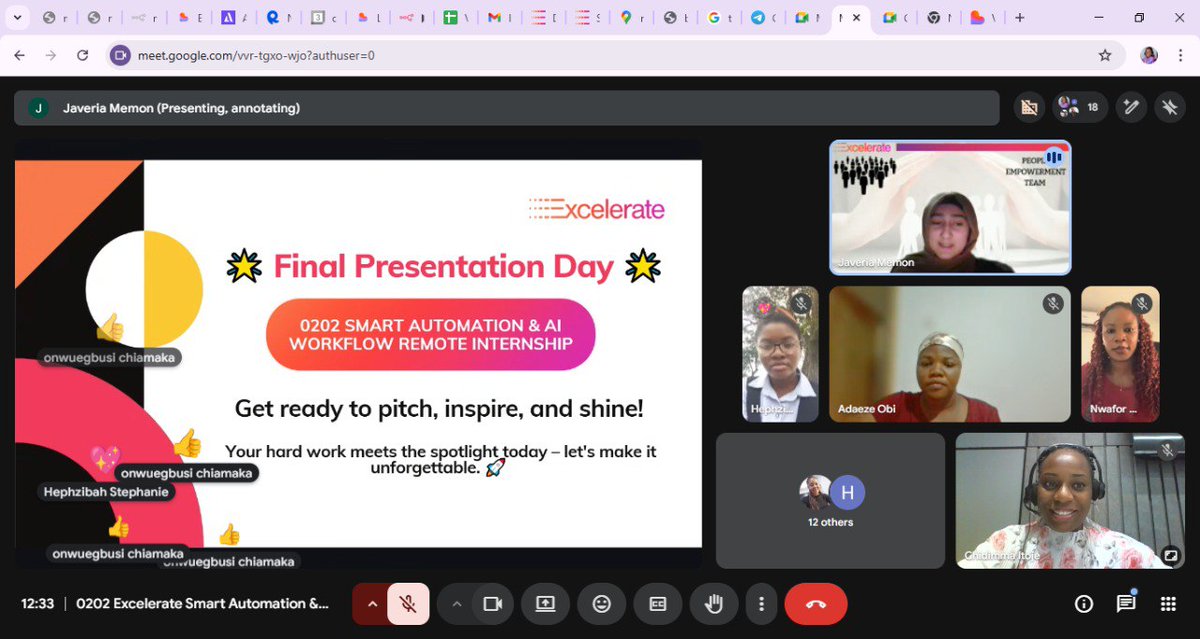This screenshot has width=1200, height=639.
Task: Open the emoji reactions panel
Action: [602, 604]
